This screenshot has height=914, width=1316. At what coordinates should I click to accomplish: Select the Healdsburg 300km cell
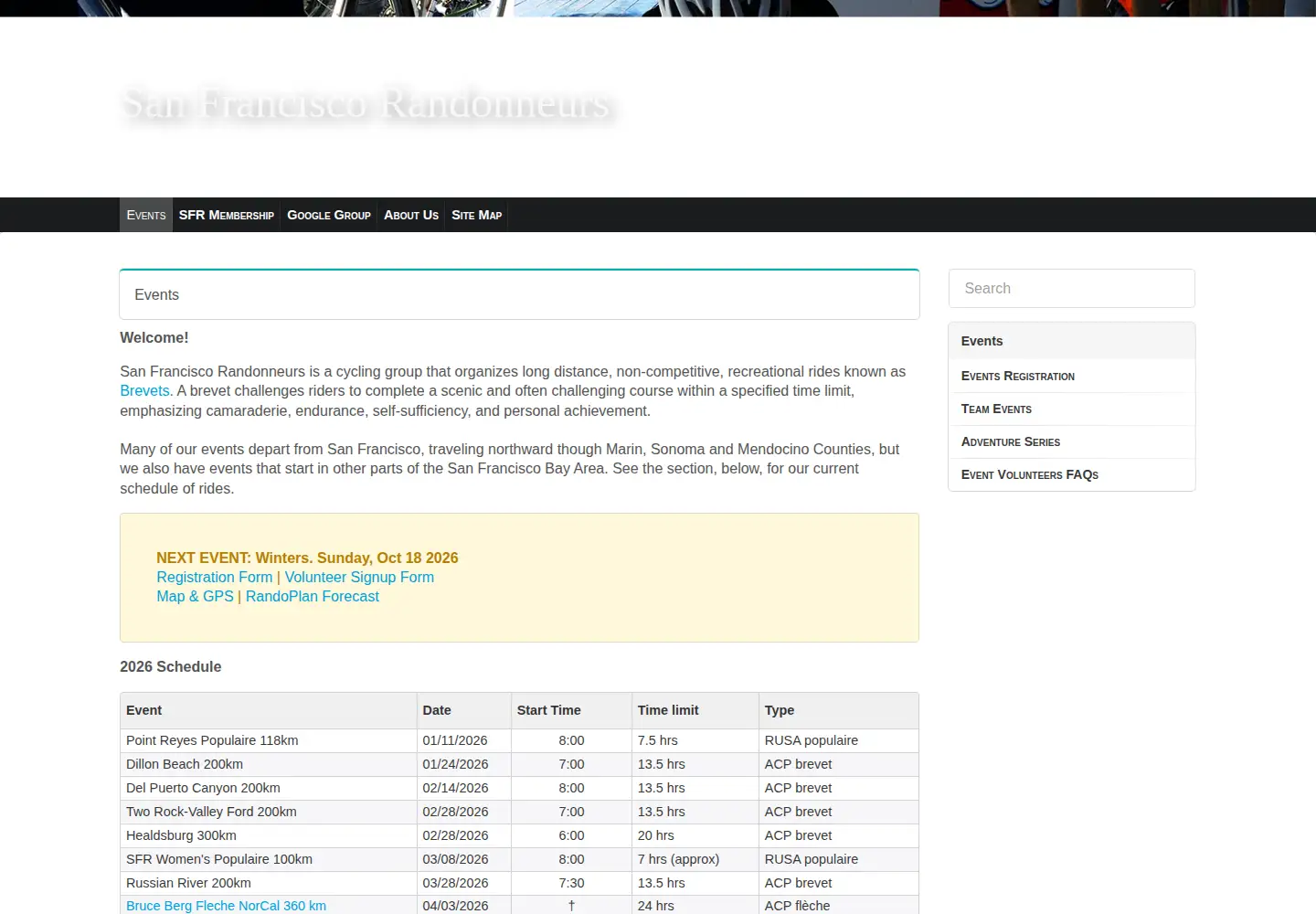click(269, 835)
